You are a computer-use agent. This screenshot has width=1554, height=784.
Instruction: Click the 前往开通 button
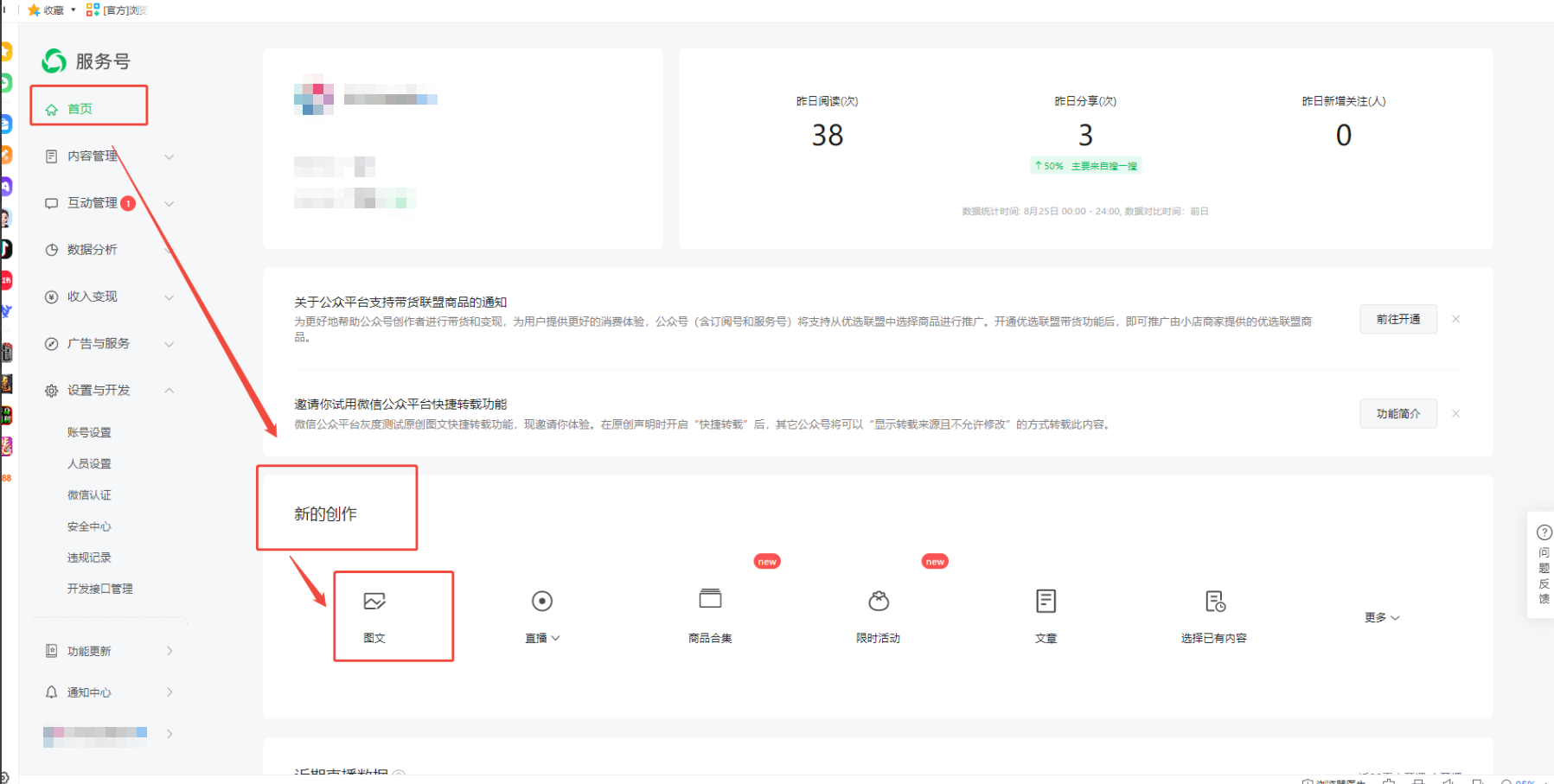pyautogui.click(x=1397, y=318)
